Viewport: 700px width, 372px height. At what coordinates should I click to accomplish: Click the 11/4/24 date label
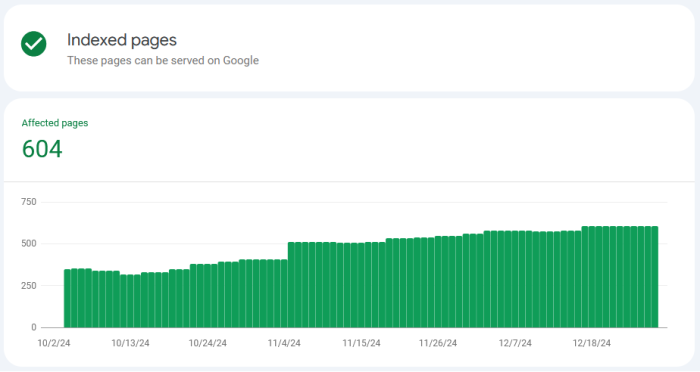[x=284, y=343]
